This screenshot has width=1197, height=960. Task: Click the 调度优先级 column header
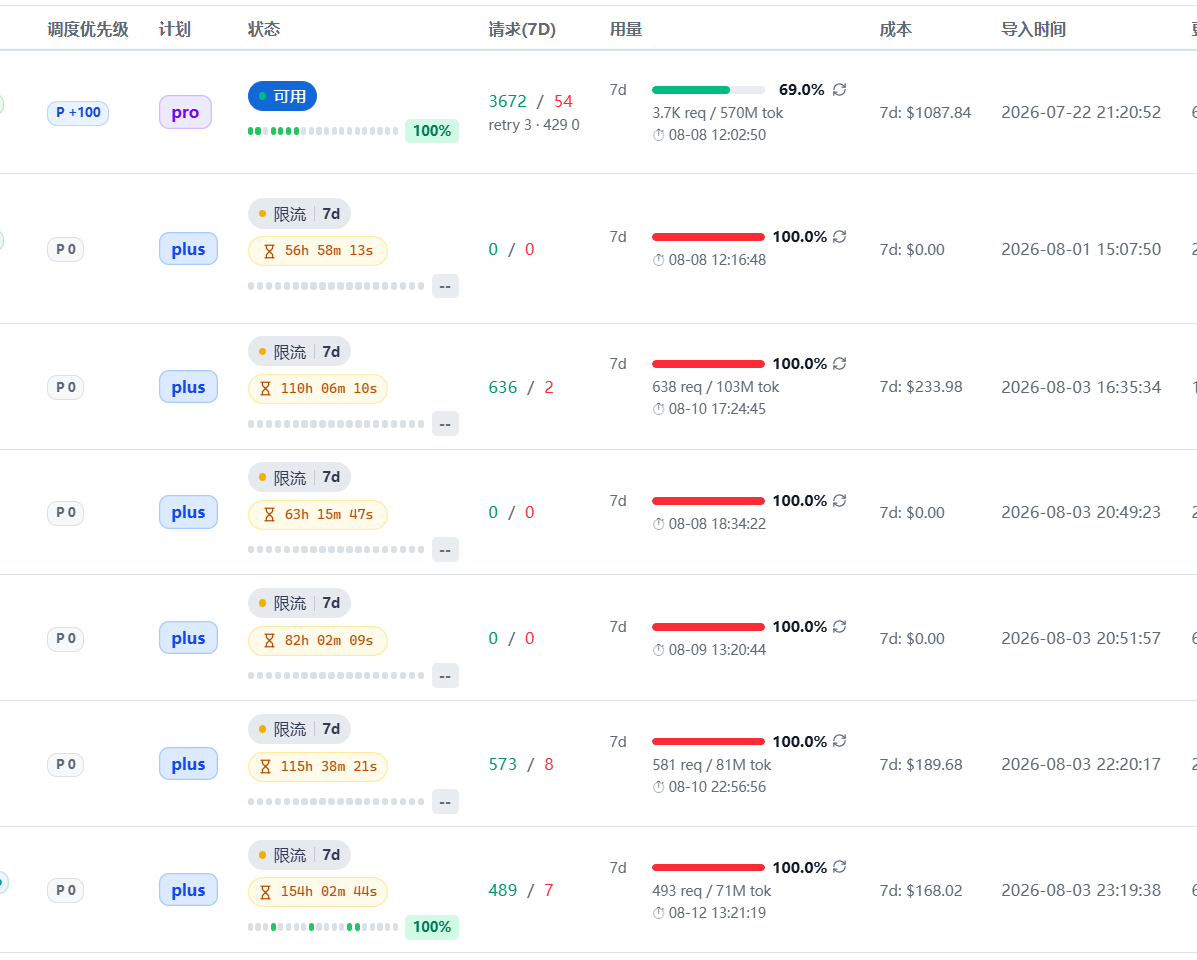(88, 29)
